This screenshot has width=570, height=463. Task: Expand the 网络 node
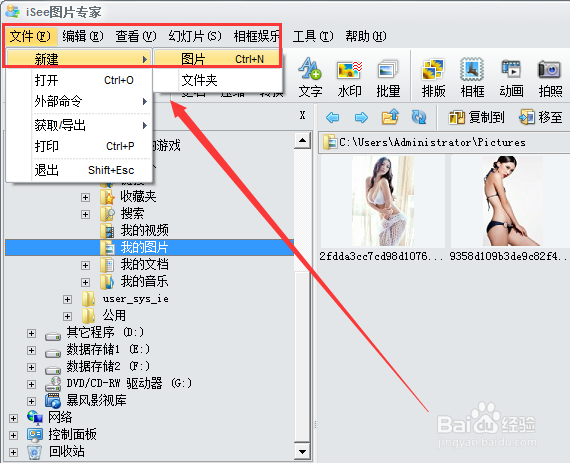(14, 418)
